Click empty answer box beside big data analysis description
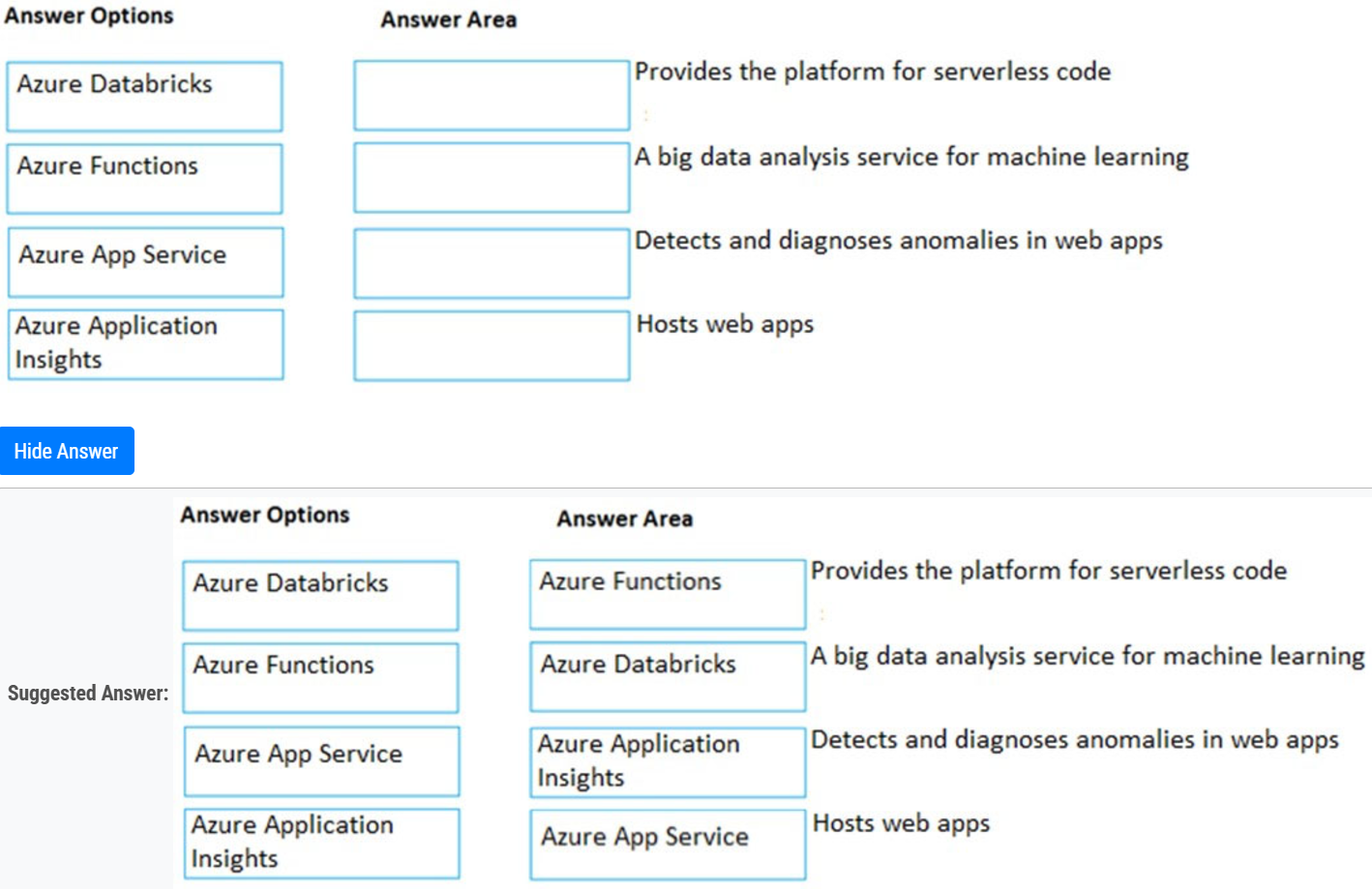 click(x=492, y=178)
